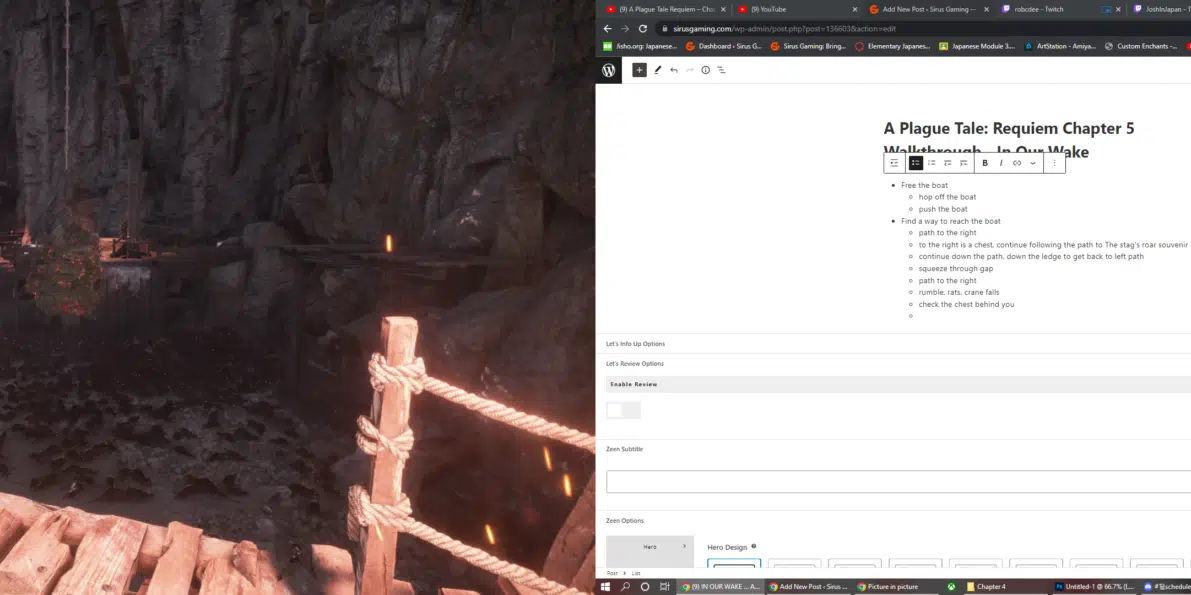1191x595 pixels.
Task: Open Task View on the taskbar
Action: point(665,587)
